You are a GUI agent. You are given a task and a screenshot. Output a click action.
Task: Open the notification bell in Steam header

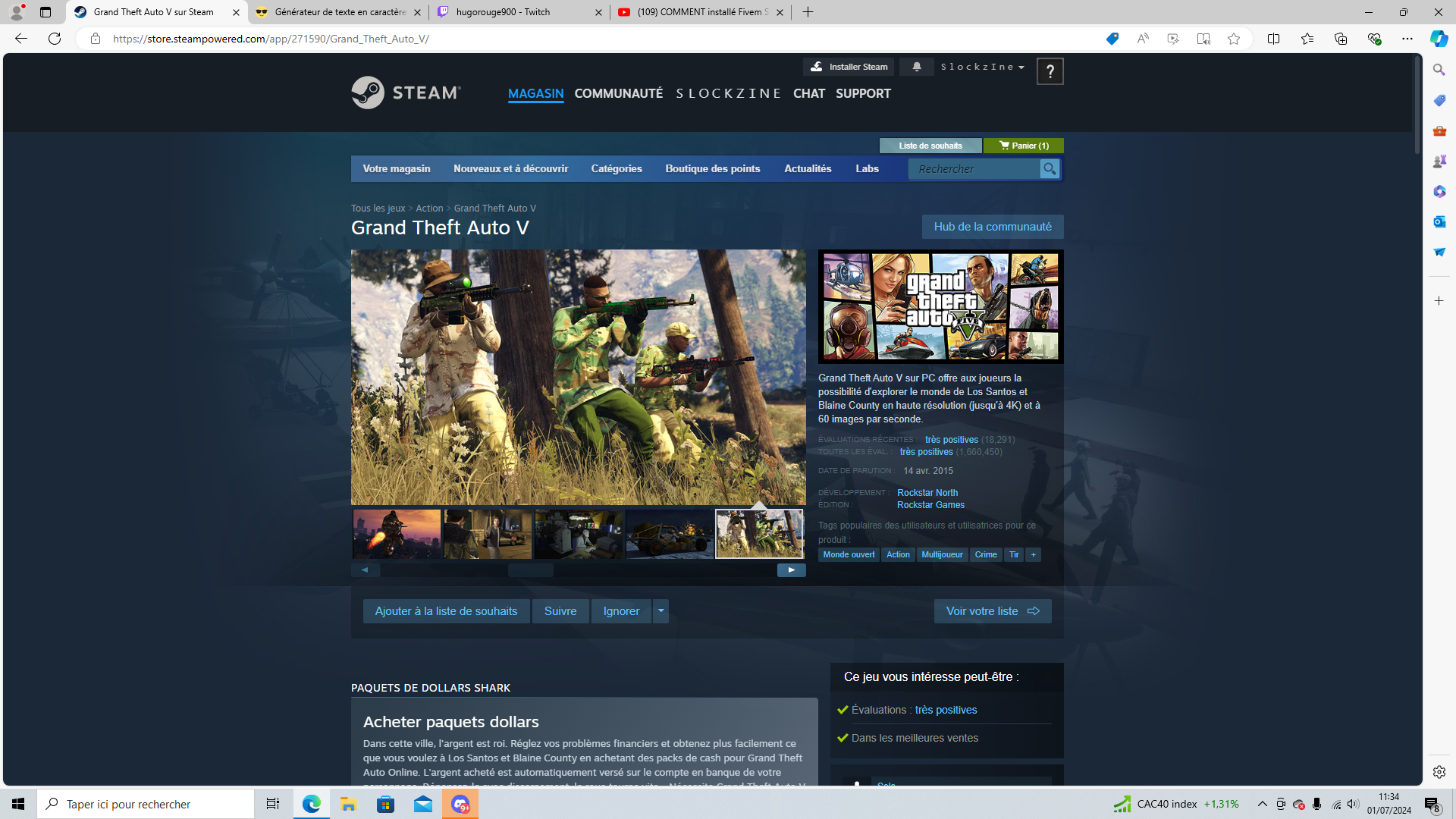(917, 67)
